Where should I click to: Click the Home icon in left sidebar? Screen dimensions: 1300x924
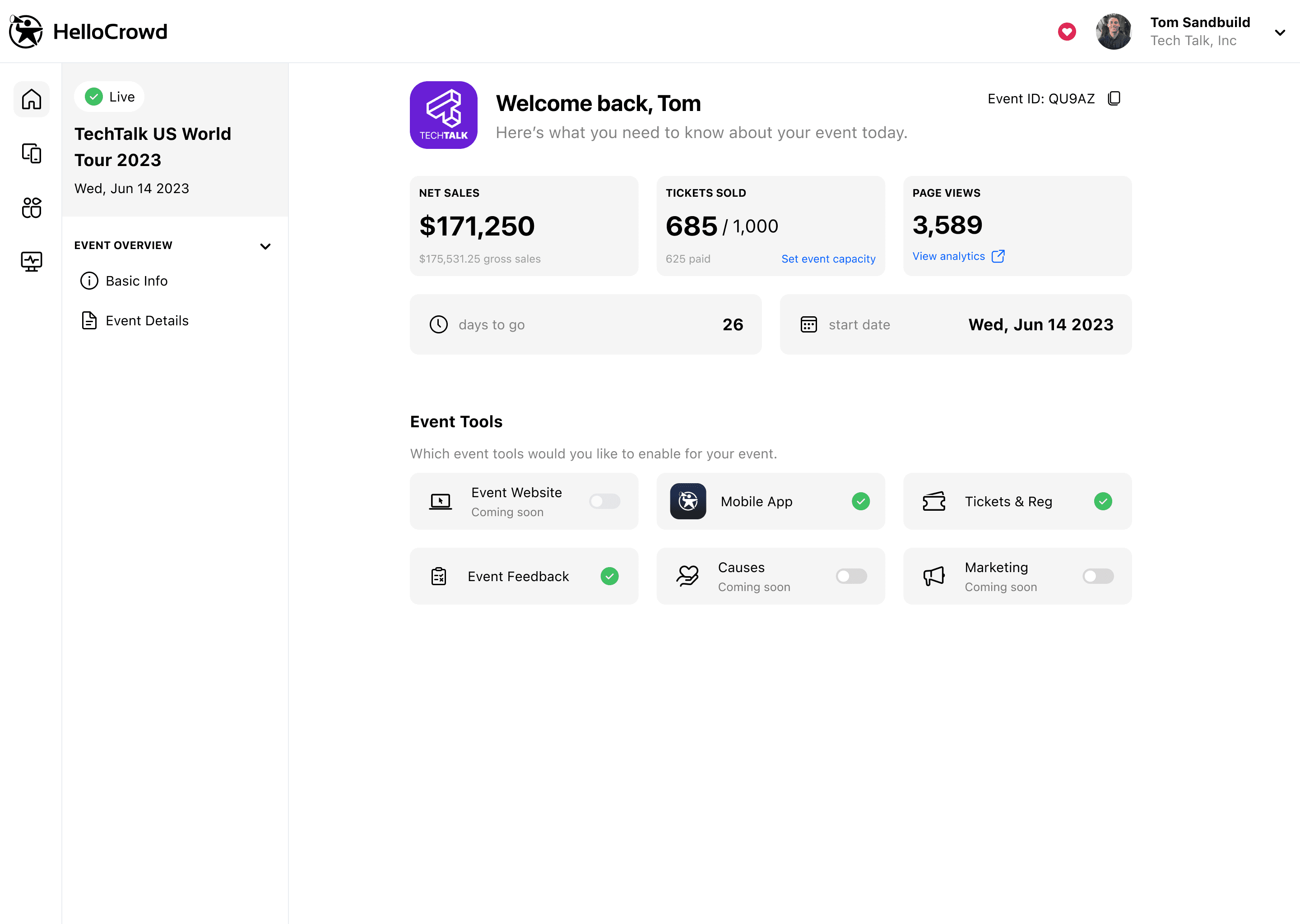pyautogui.click(x=31, y=99)
